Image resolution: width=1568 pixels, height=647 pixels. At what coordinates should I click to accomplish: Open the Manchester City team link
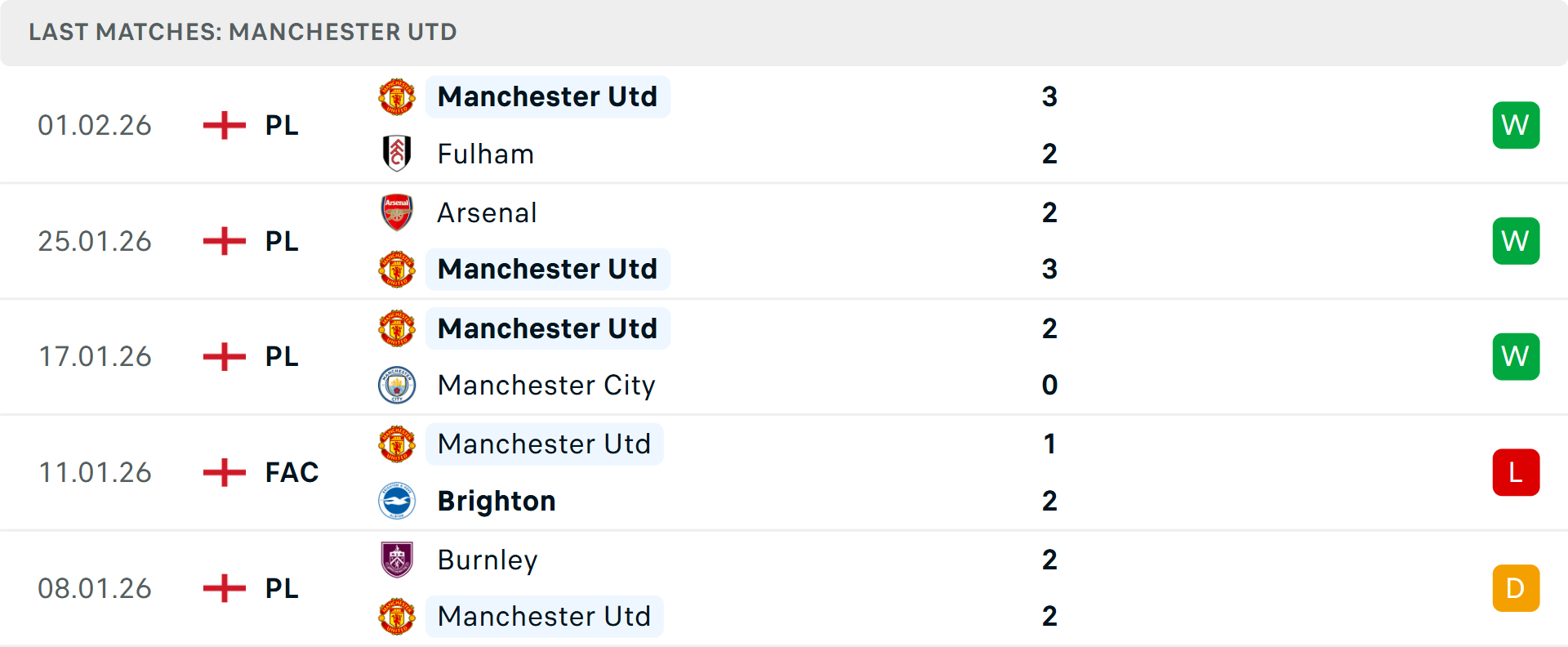[546, 385]
